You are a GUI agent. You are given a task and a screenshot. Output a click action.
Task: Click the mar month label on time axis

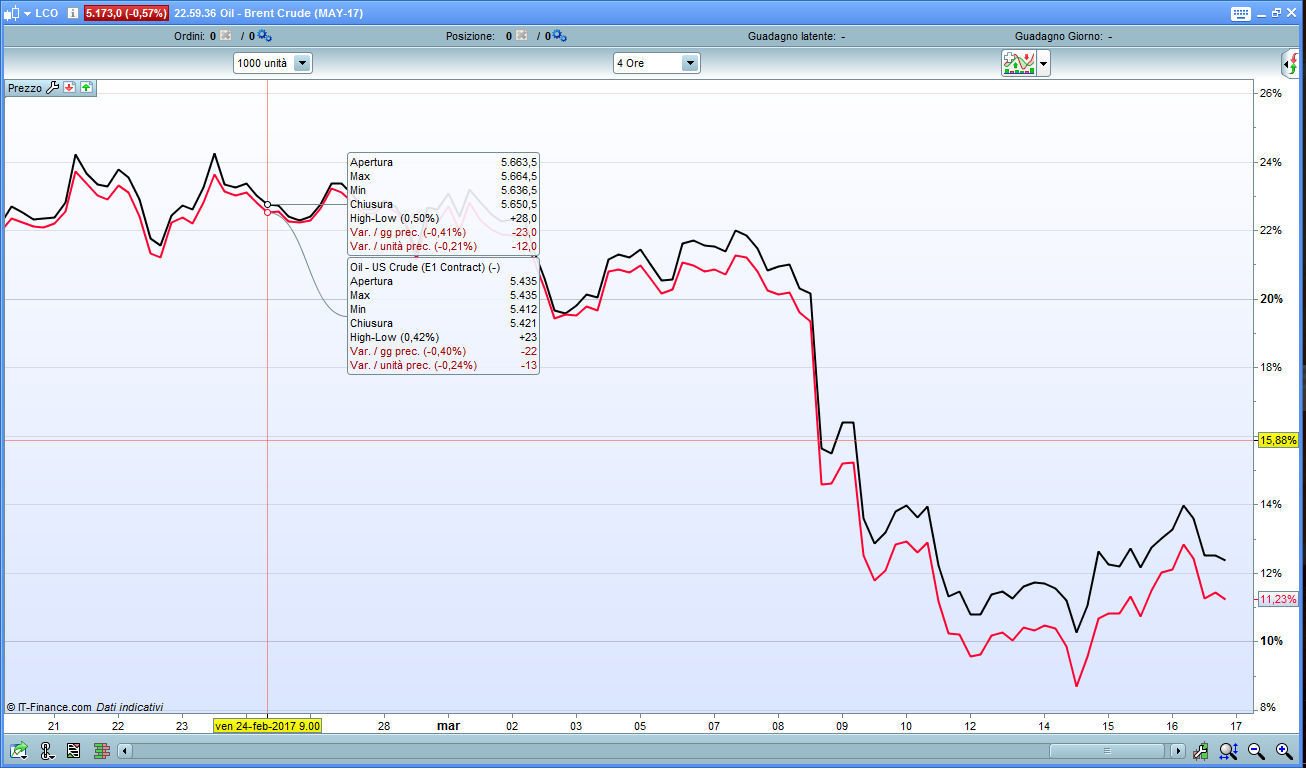pos(448,726)
